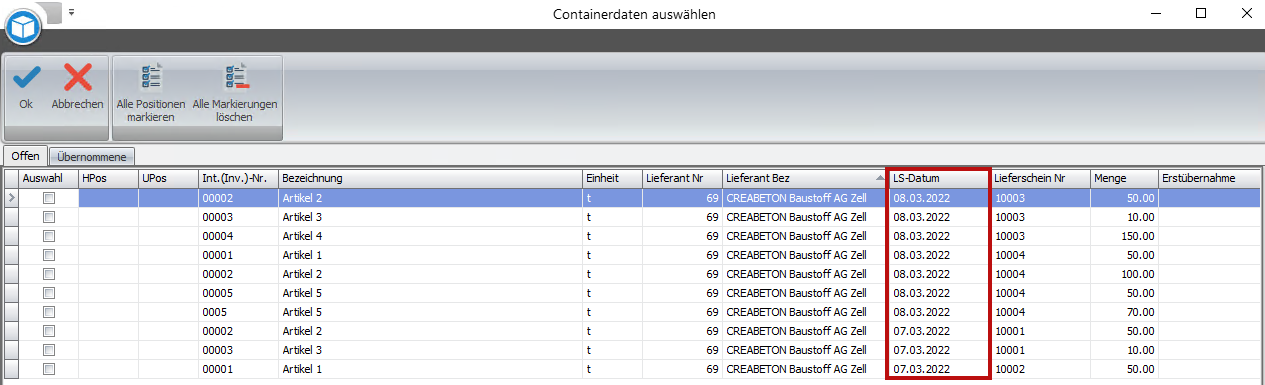The width and height of the screenshot is (1265, 385).
Task: Select the Menge cell showing 150.00
Action: click(1124, 236)
